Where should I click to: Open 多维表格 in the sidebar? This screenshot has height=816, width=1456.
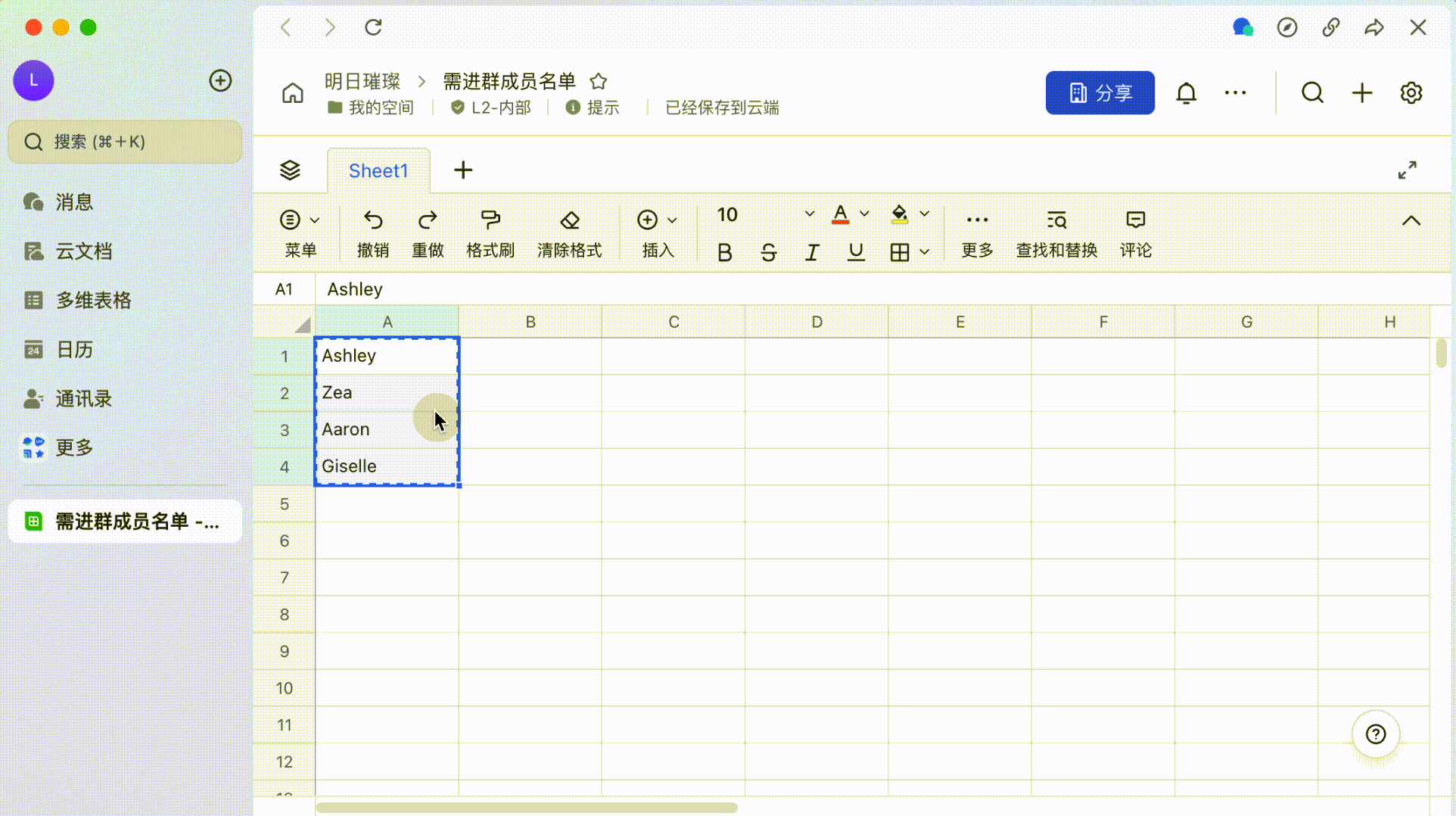tap(125, 301)
